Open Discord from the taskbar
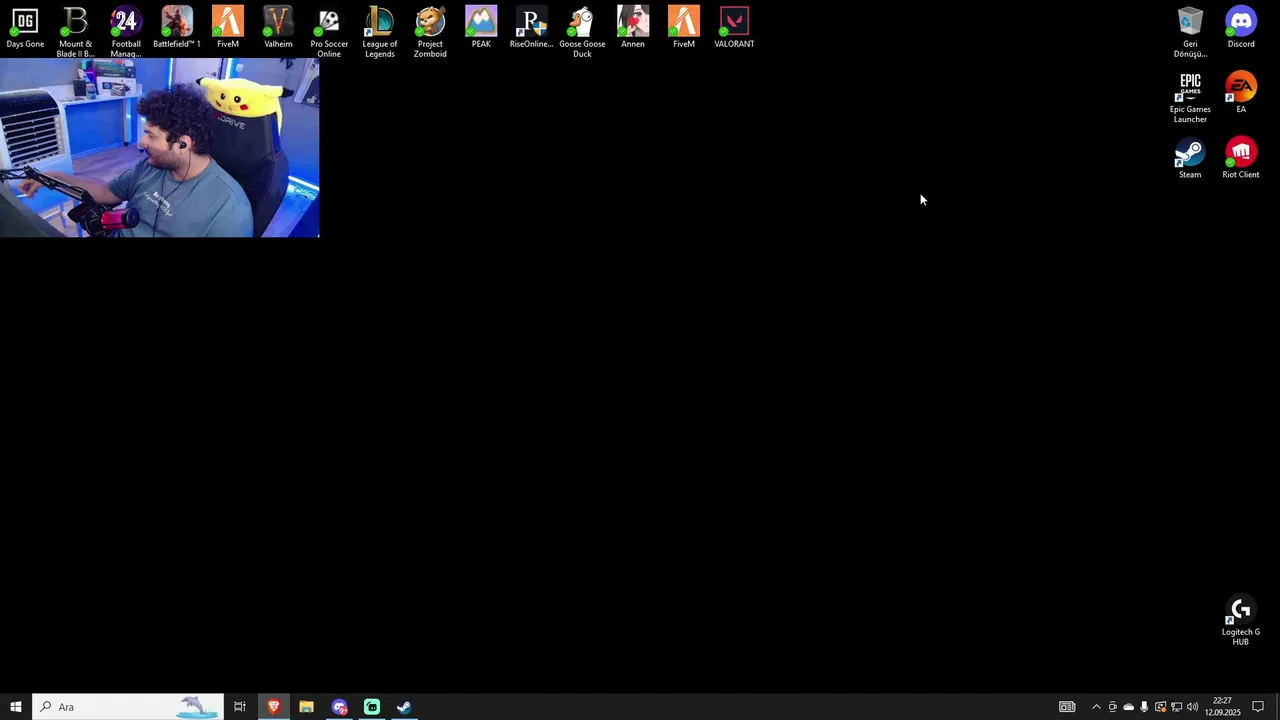This screenshot has height=720, width=1280. [339, 707]
